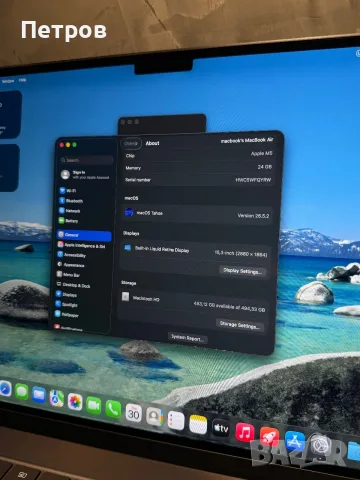Open Desktop & Dock settings
The width and height of the screenshot is (360, 480).
point(73,285)
